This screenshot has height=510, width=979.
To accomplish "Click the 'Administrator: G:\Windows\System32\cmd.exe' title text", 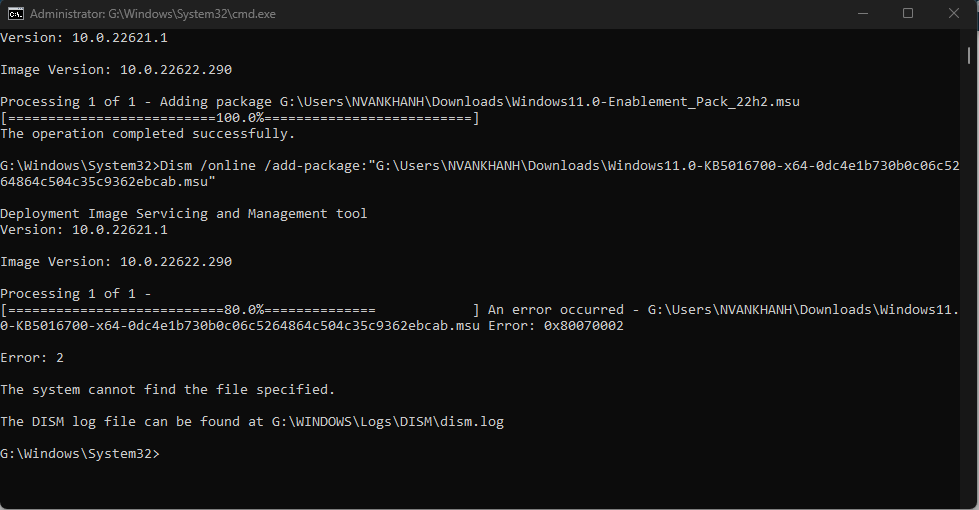I will (x=152, y=14).
